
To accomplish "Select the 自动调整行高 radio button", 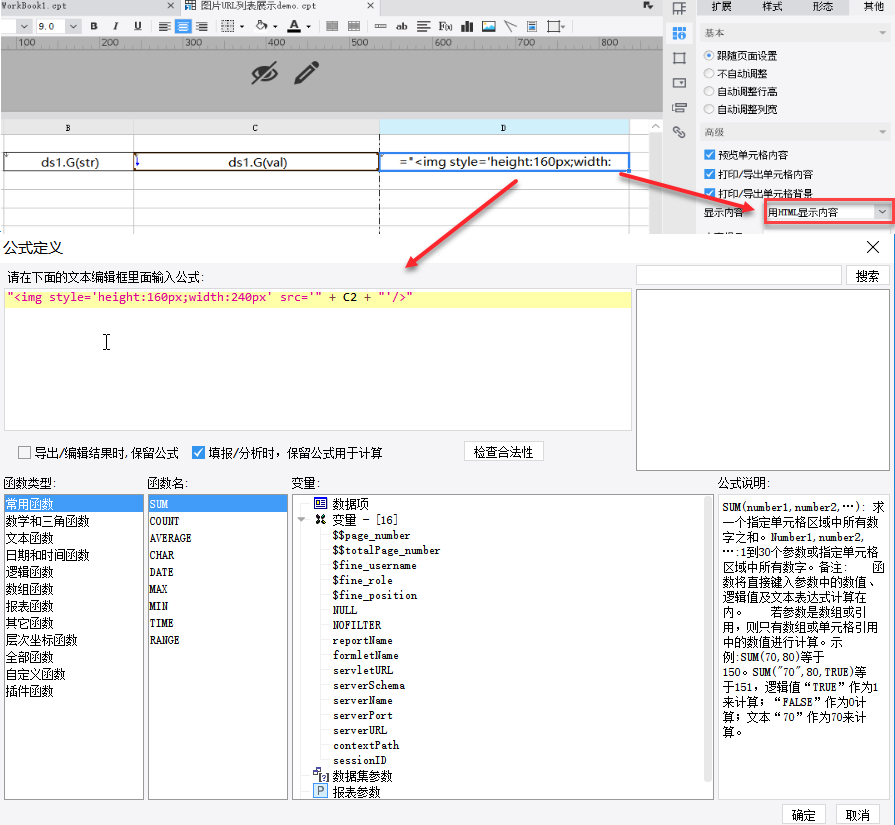I will point(709,91).
